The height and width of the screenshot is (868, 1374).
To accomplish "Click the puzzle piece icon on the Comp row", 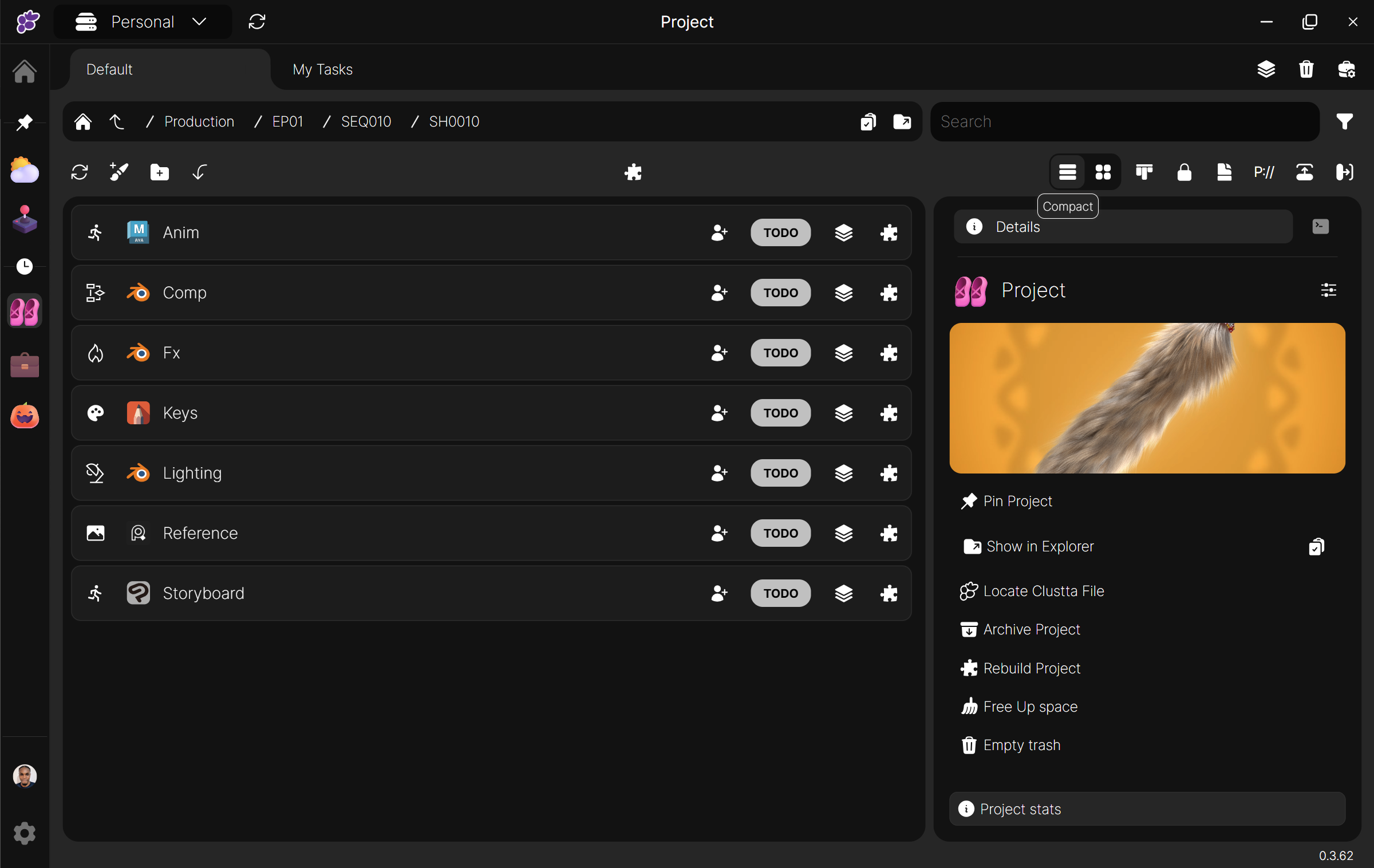I will coord(889,293).
